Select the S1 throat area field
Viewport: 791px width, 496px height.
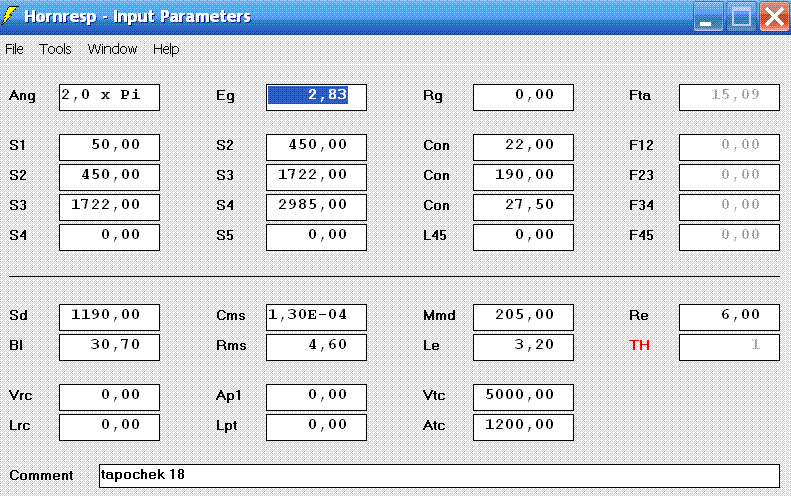point(109,147)
